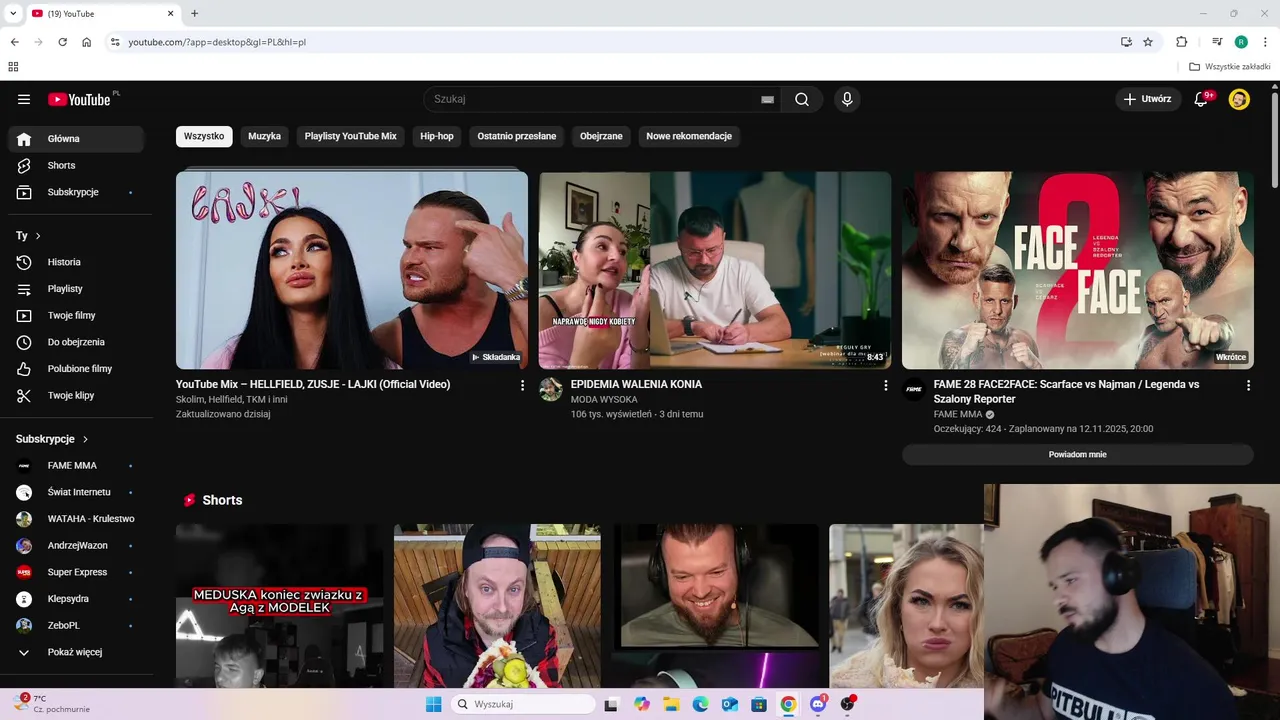
Task: Expand the Ty section chevron
Action: pyautogui.click(x=38, y=236)
